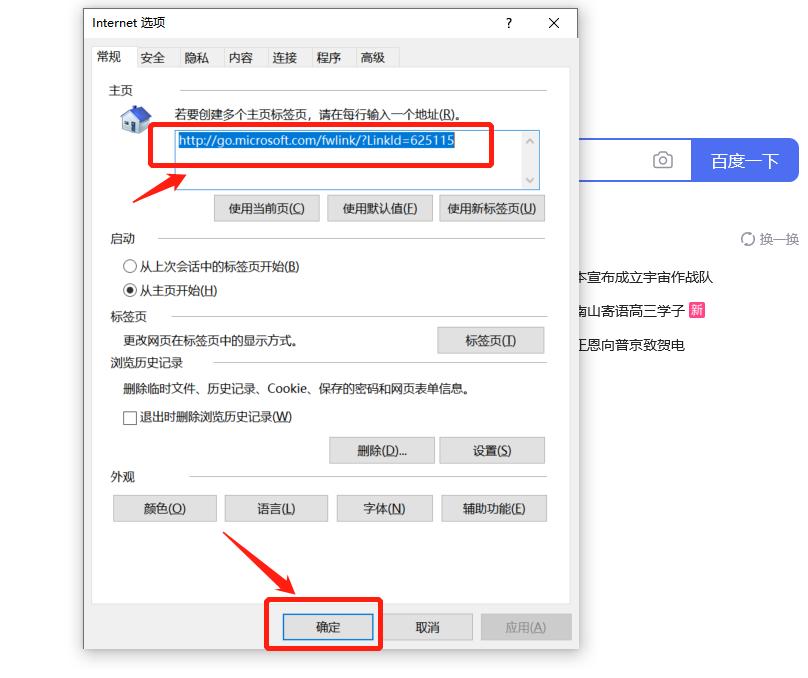The width and height of the screenshot is (808, 678).
Task: Switch to the 安全 tab
Action: point(155,57)
